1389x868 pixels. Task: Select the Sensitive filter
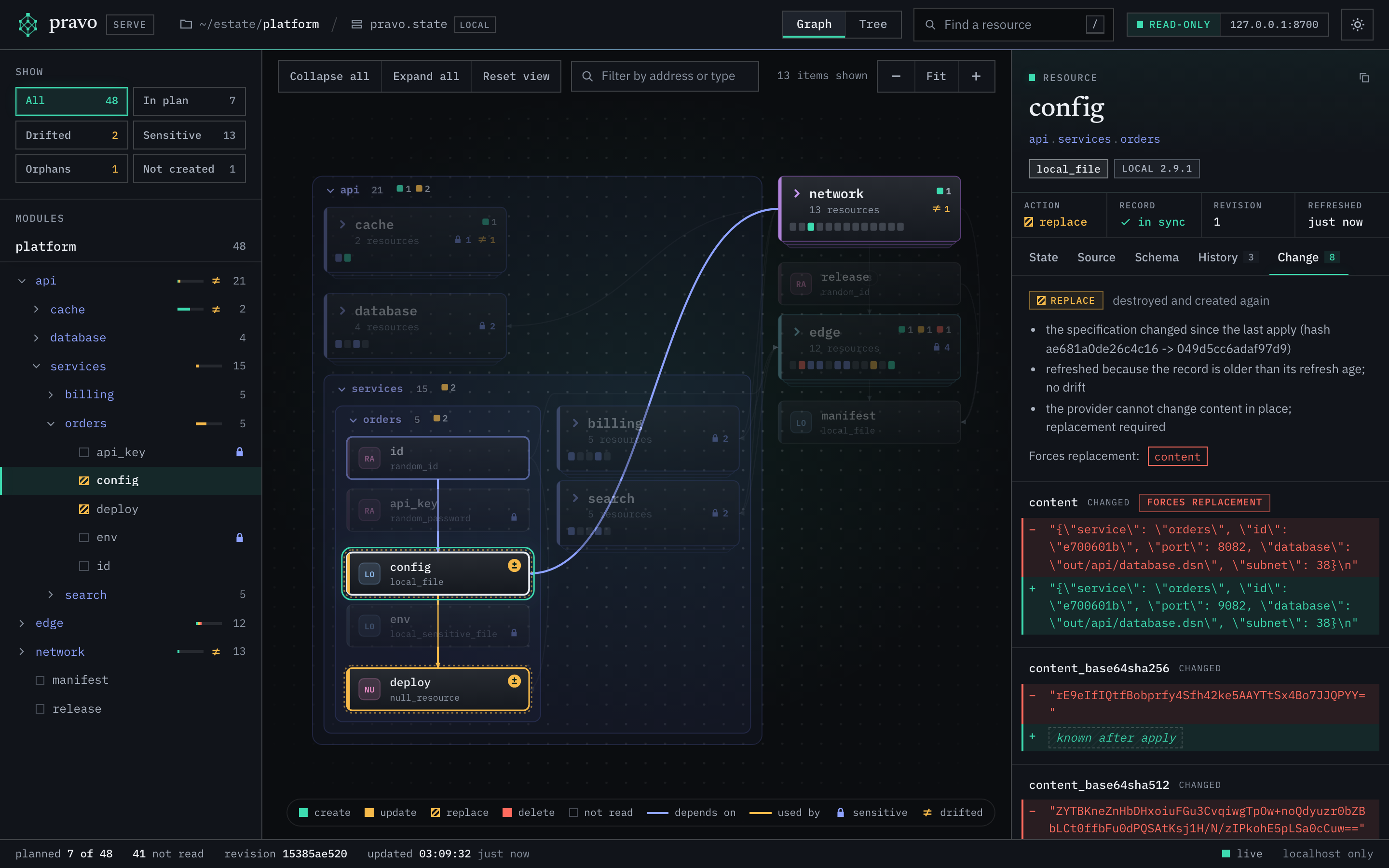click(x=190, y=135)
